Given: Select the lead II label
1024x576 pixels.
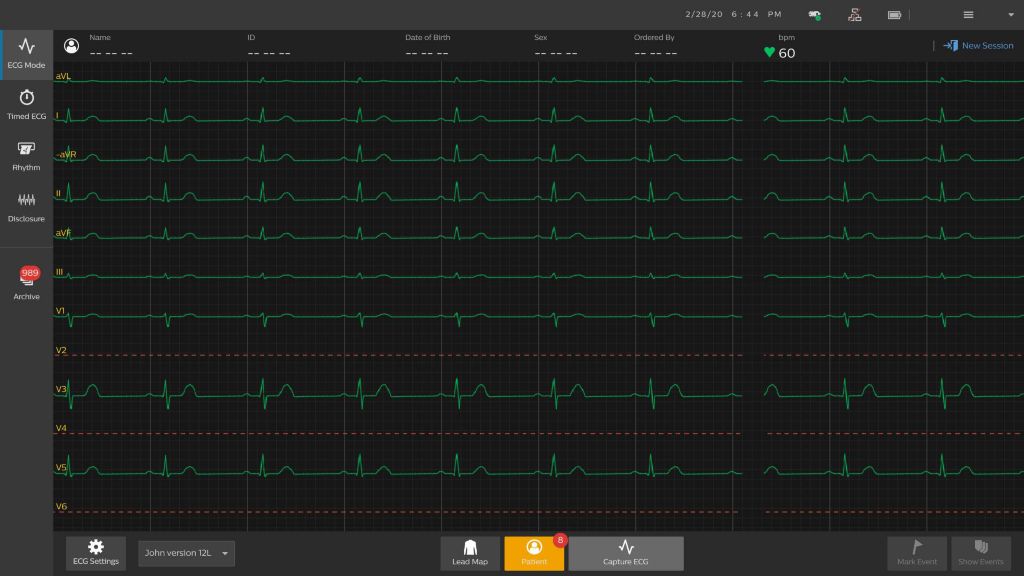Looking at the screenshot, I should (58, 193).
